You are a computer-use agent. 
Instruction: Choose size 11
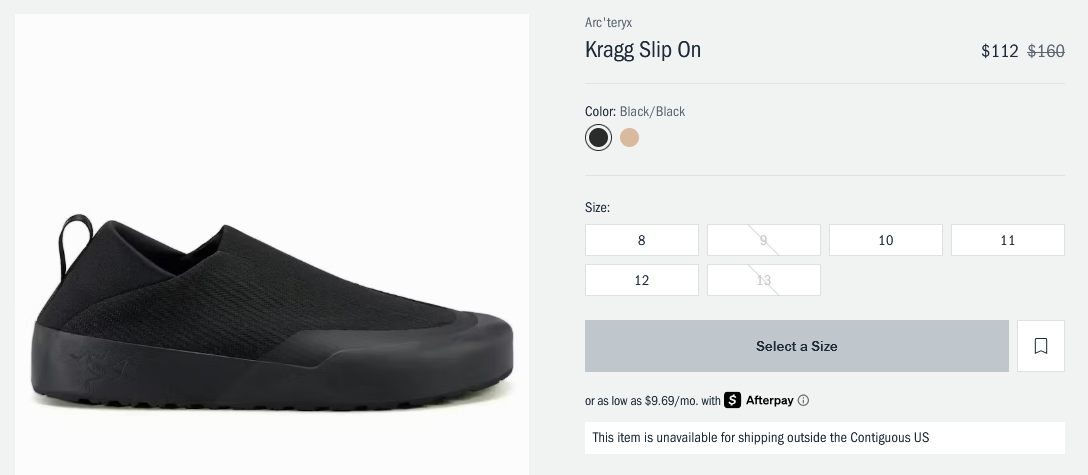click(1007, 240)
